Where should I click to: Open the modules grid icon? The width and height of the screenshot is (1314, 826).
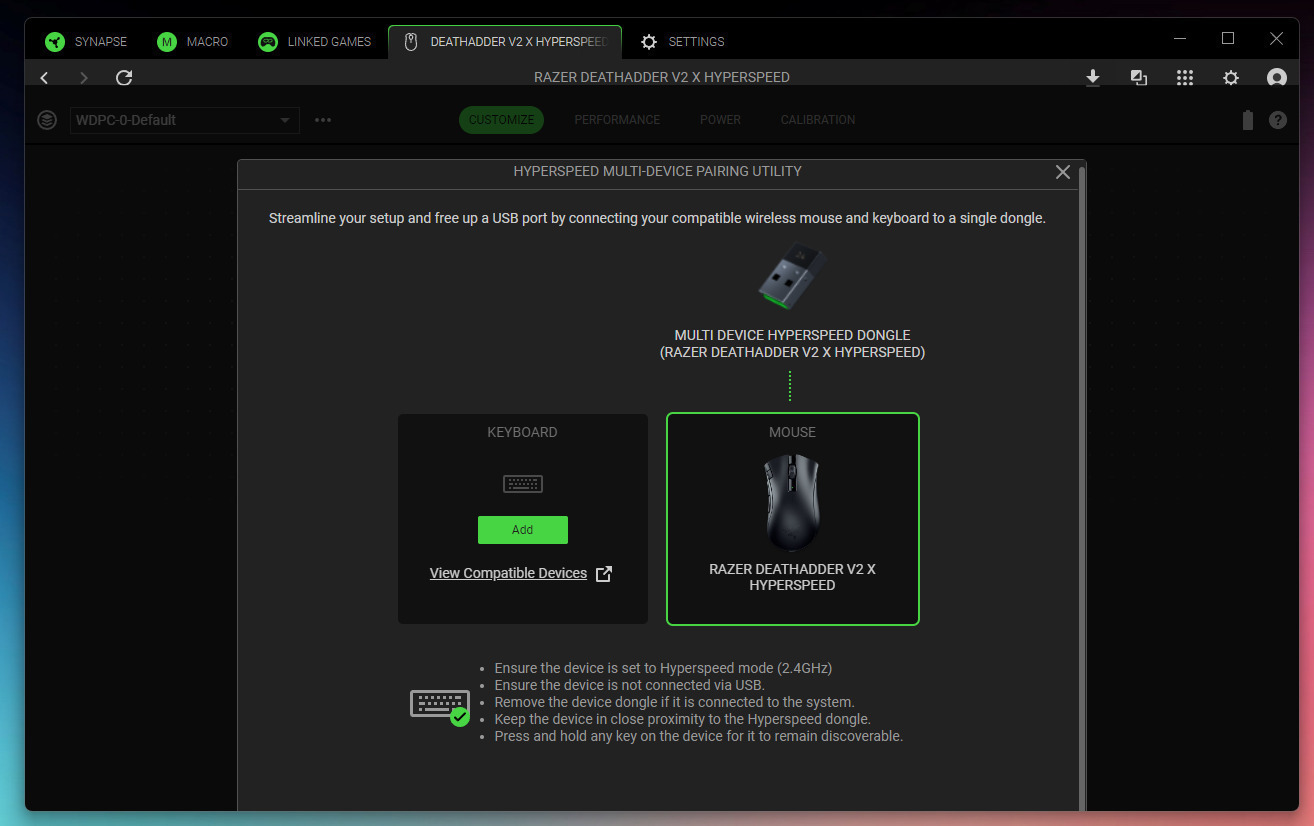pos(1185,78)
